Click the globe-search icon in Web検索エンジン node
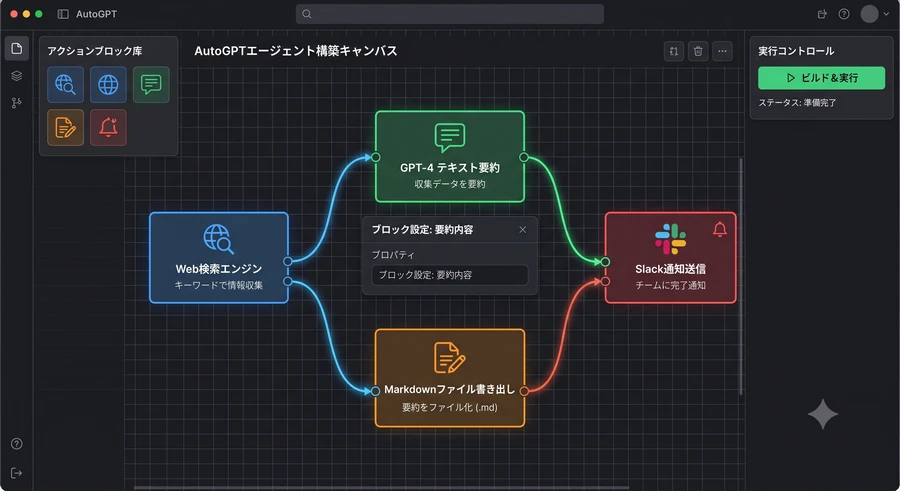This screenshot has width=900, height=491. click(219, 238)
